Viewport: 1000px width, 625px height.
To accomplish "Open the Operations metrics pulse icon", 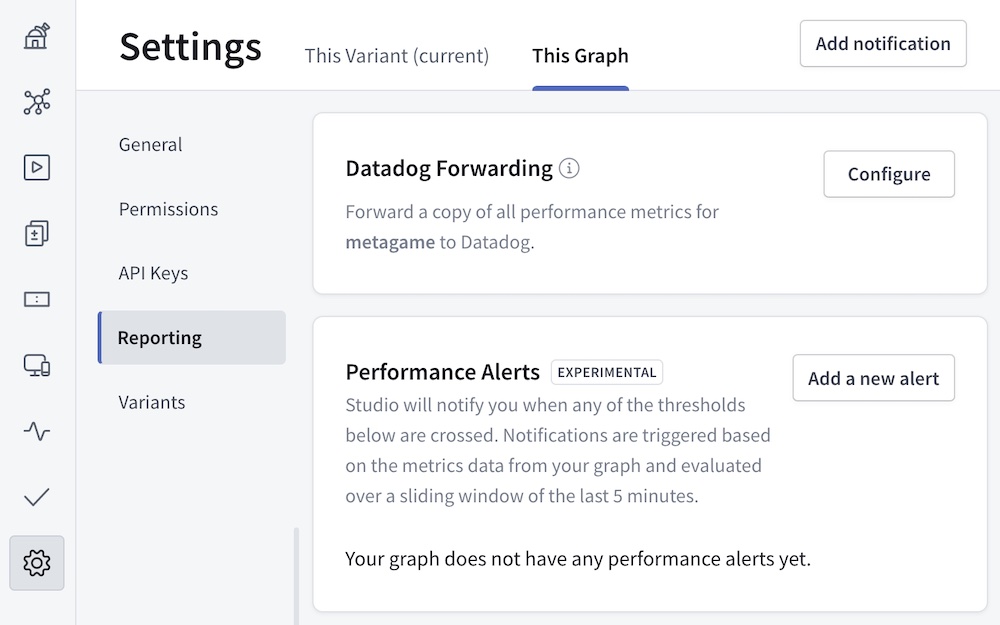I will (37, 432).
